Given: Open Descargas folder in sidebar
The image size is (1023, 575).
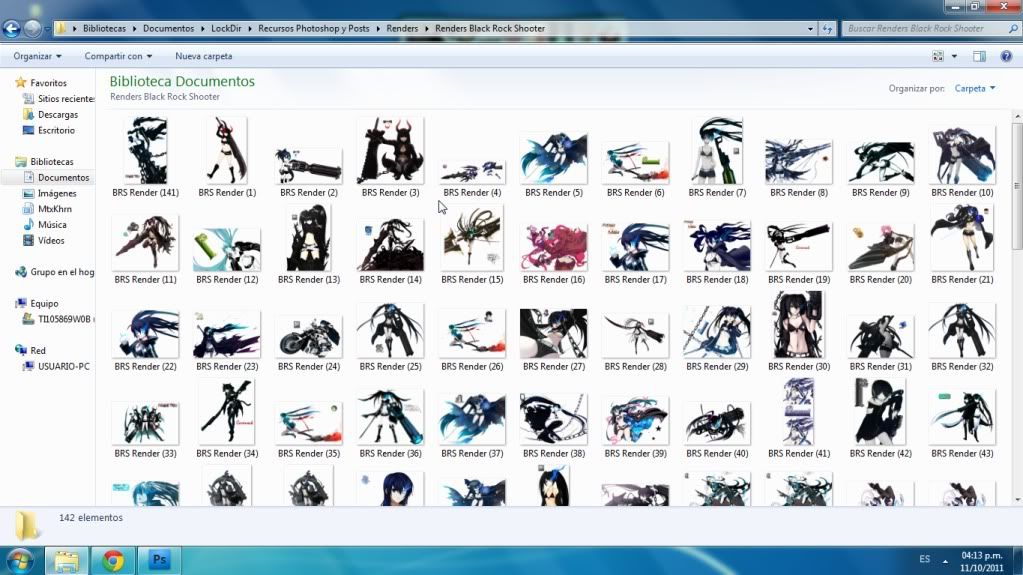Looking at the screenshot, I should click(x=51, y=114).
